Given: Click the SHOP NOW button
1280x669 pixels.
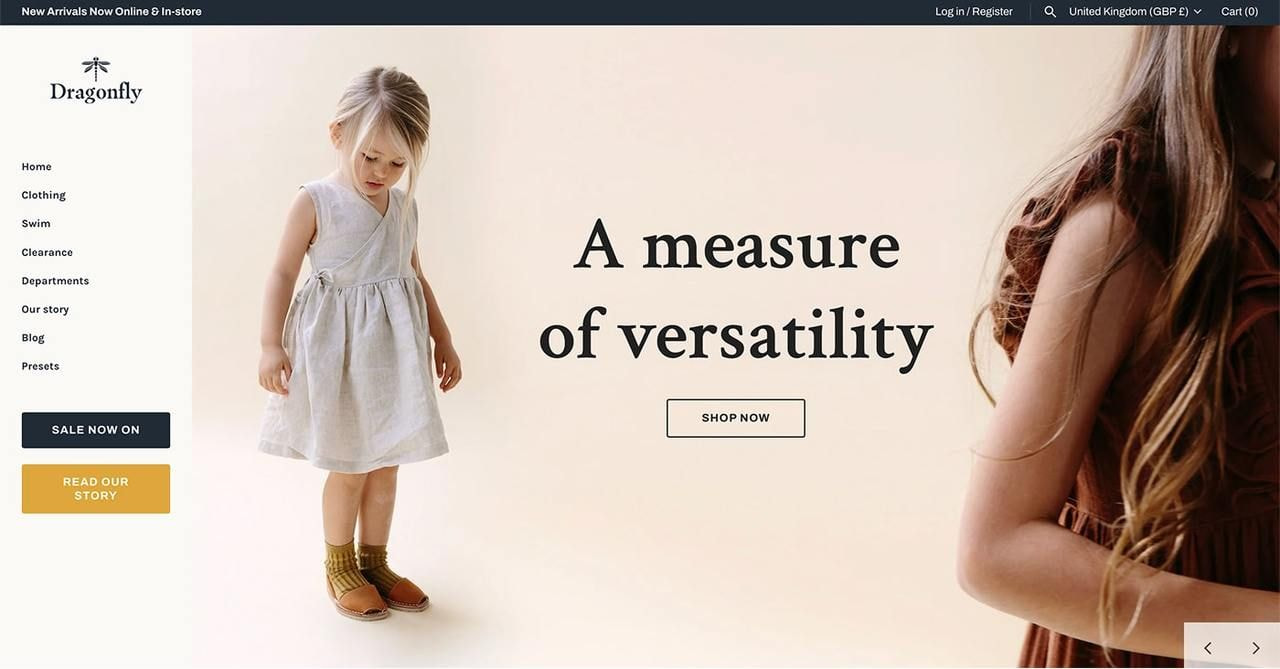Looking at the screenshot, I should [736, 418].
